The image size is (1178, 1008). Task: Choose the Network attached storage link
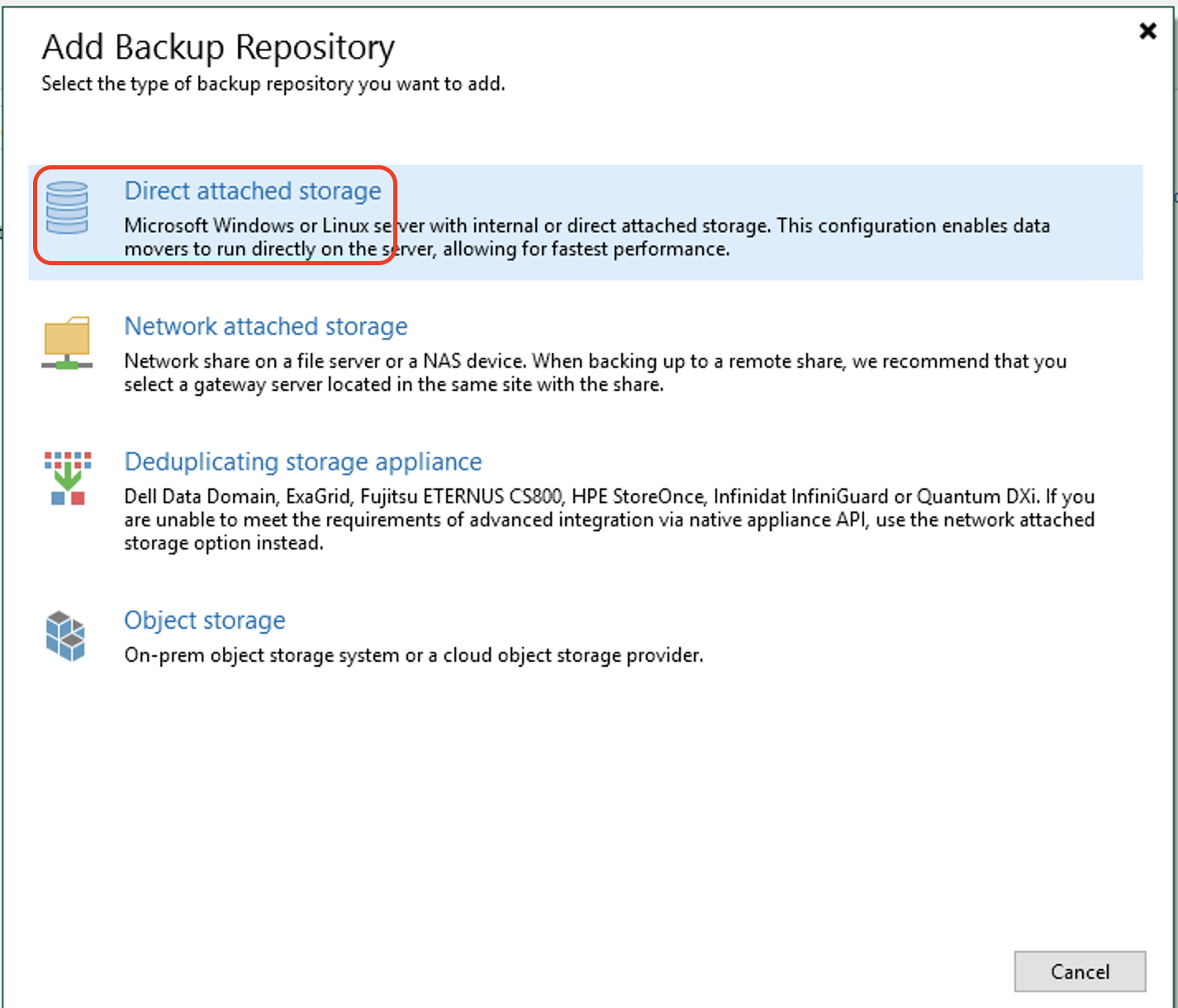coord(266,326)
